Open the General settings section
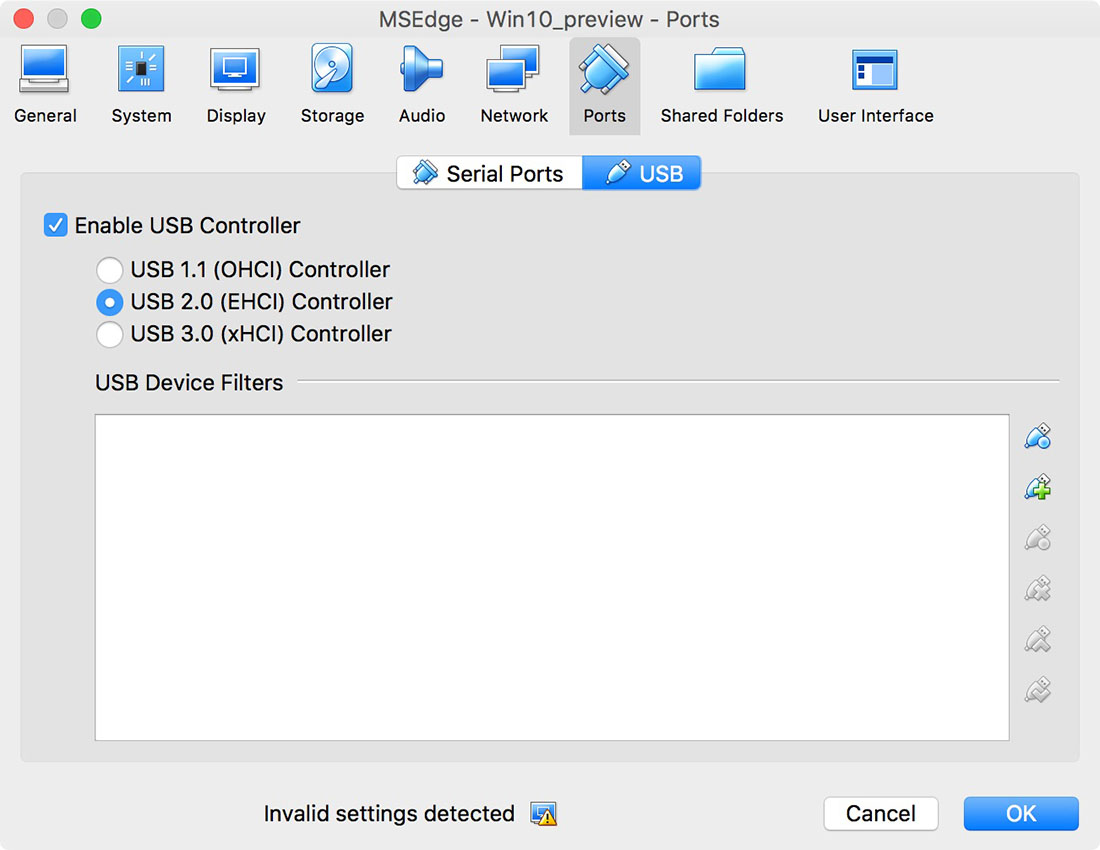Viewport: 1100px width, 850px height. coord(45,86)
